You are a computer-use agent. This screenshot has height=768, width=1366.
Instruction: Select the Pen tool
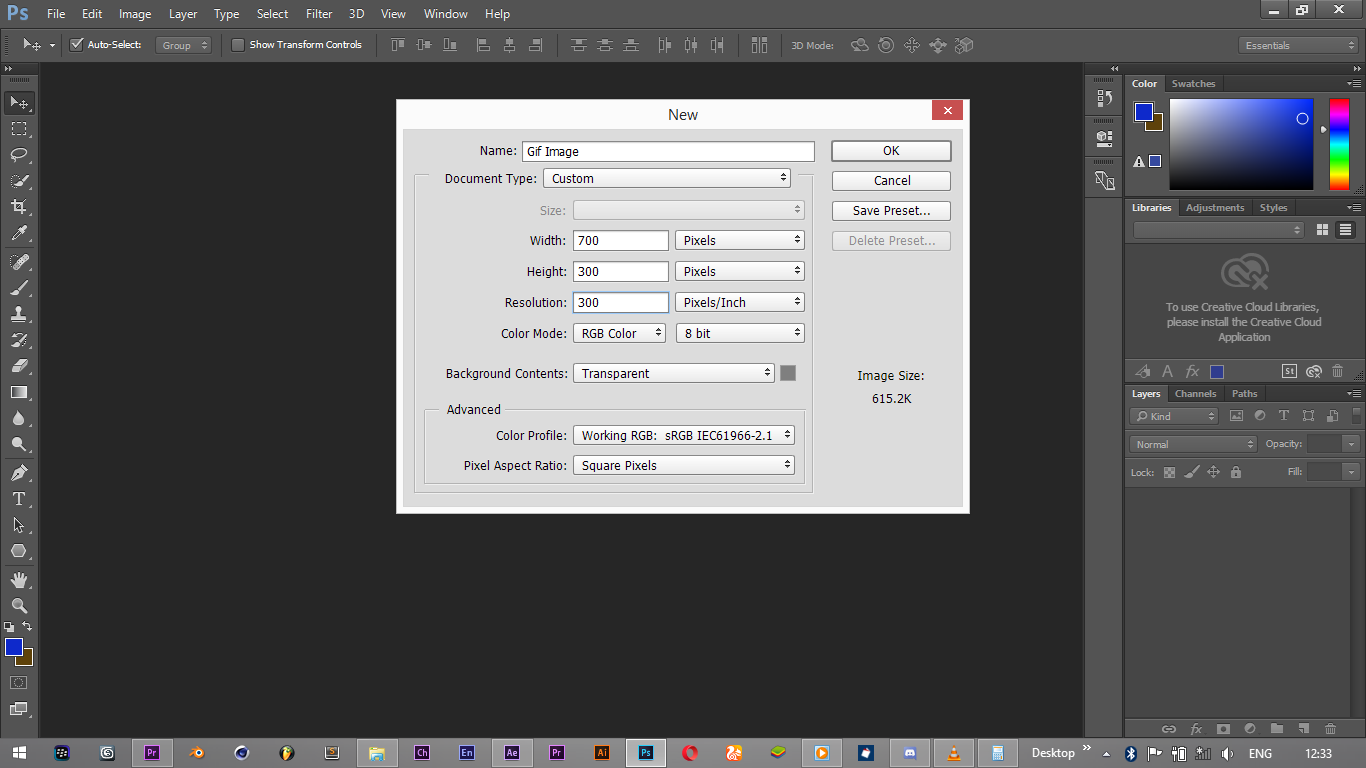pos(19,472)
